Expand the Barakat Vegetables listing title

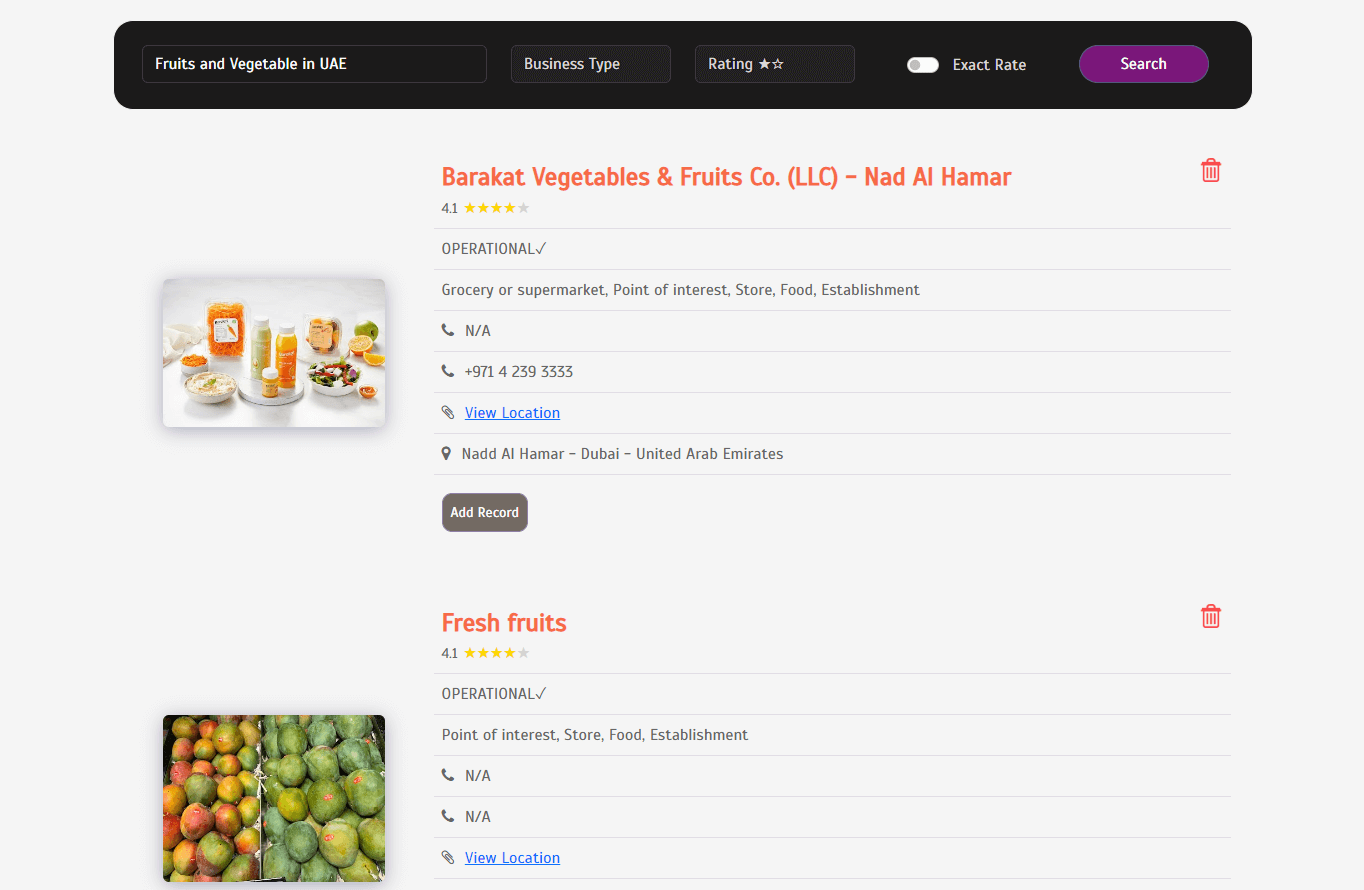pos(726,177)
